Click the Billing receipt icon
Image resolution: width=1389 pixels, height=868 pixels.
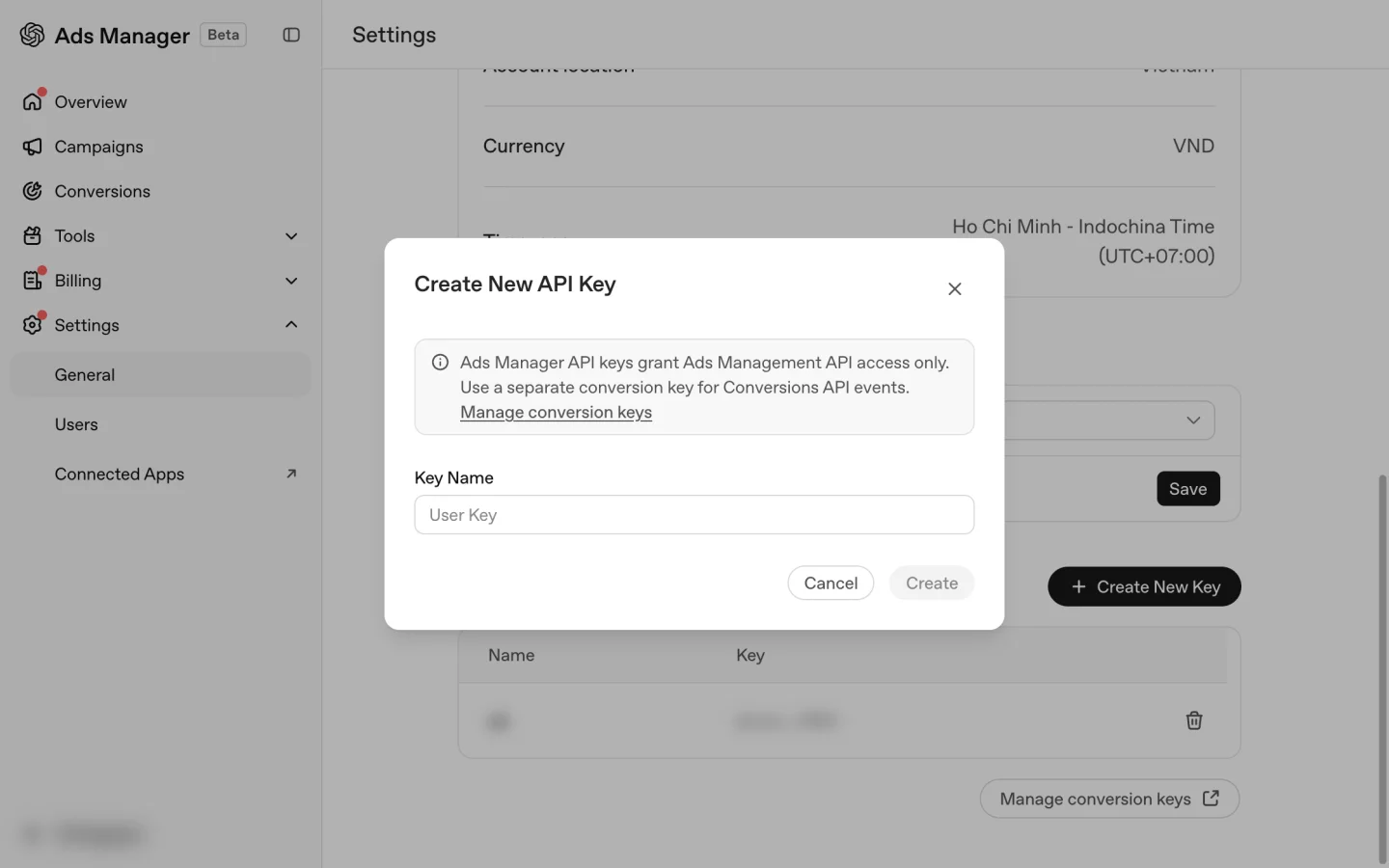[33, 280]
